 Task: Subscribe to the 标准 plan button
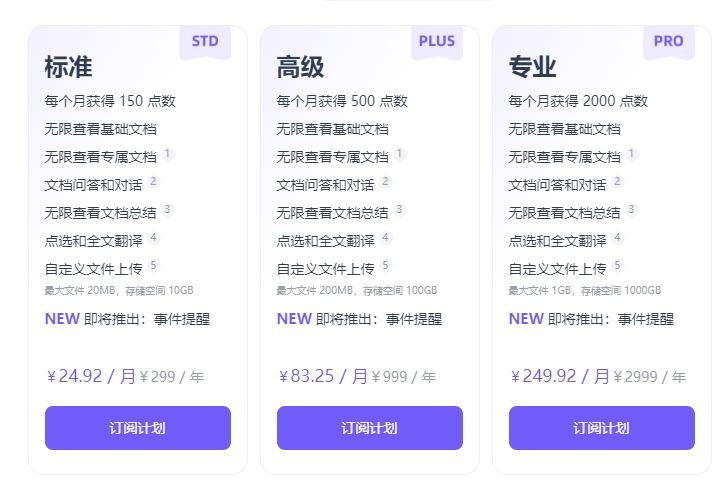138,428
